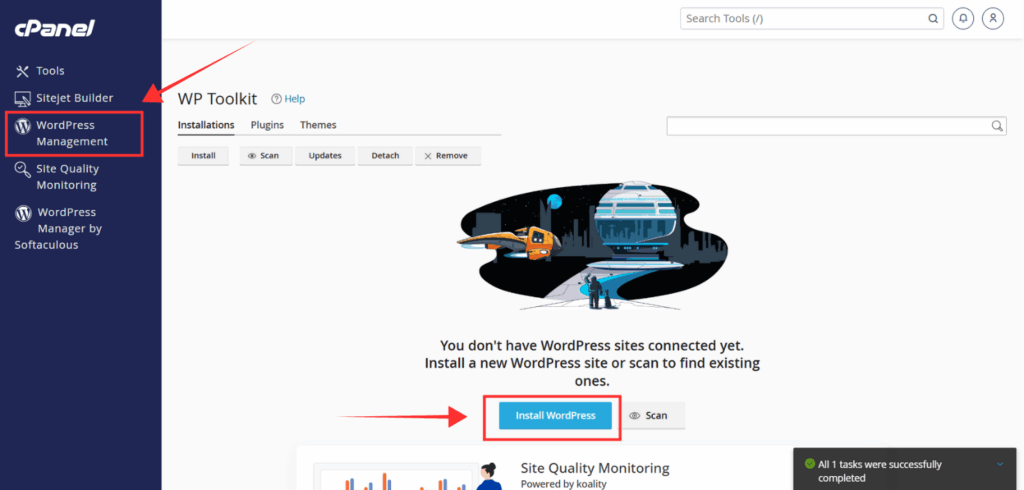This screenshot has width=1024, height=490.
Task: Switch to the Themes tab
Action: [318, 125]
